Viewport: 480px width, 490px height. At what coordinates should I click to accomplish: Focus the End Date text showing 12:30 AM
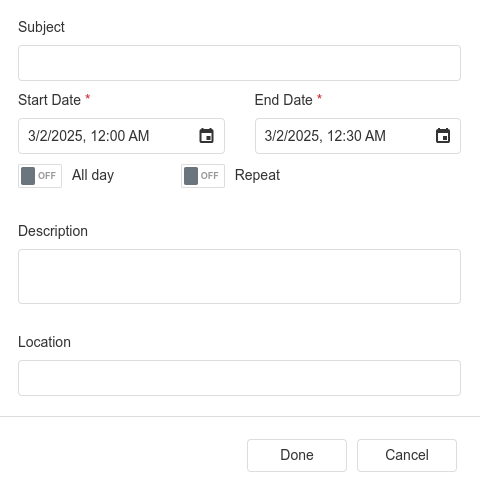tap(325, 136)
